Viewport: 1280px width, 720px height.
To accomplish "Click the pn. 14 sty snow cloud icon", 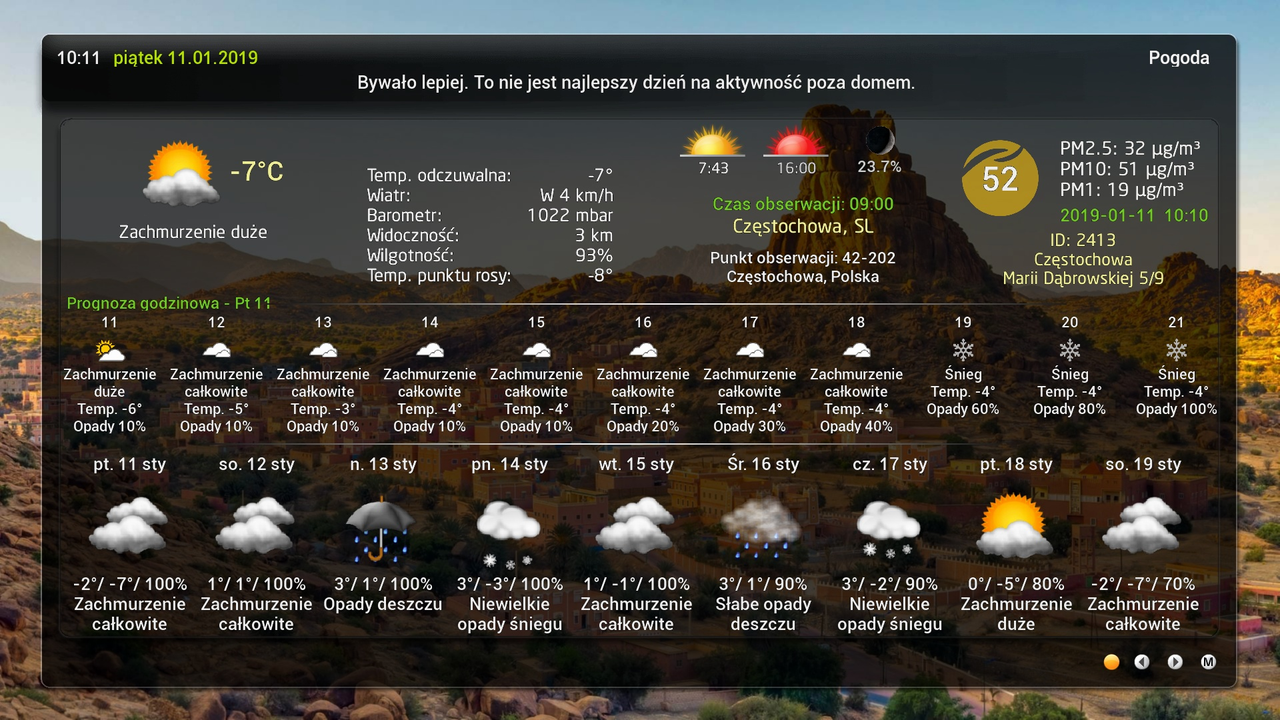I will click(x=508, y=533).
